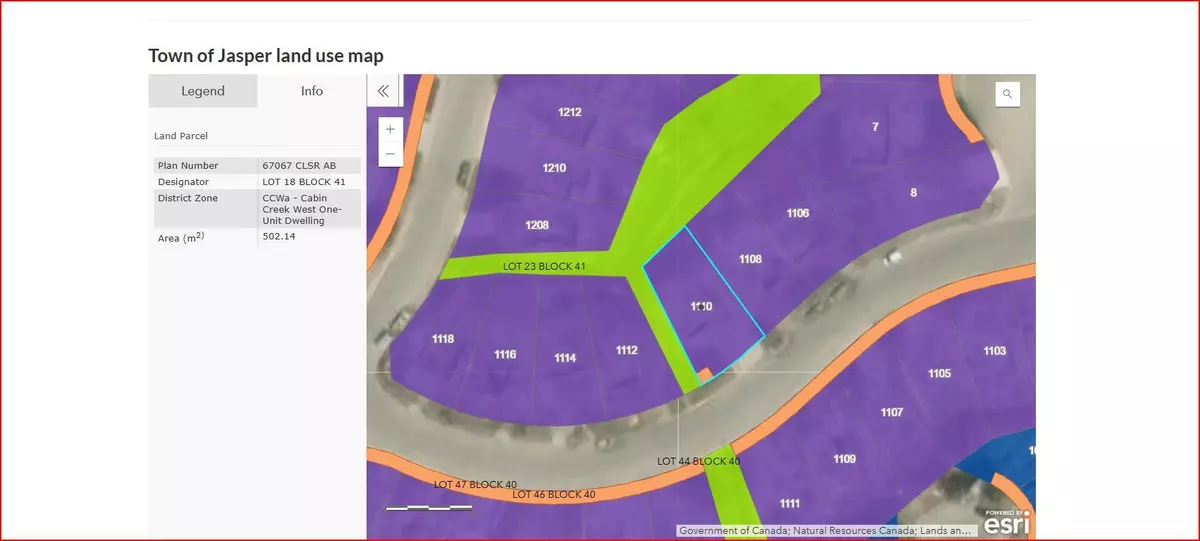Select parcel 1212 on the map
This screenshot has height=541, width=1200.
569,113
